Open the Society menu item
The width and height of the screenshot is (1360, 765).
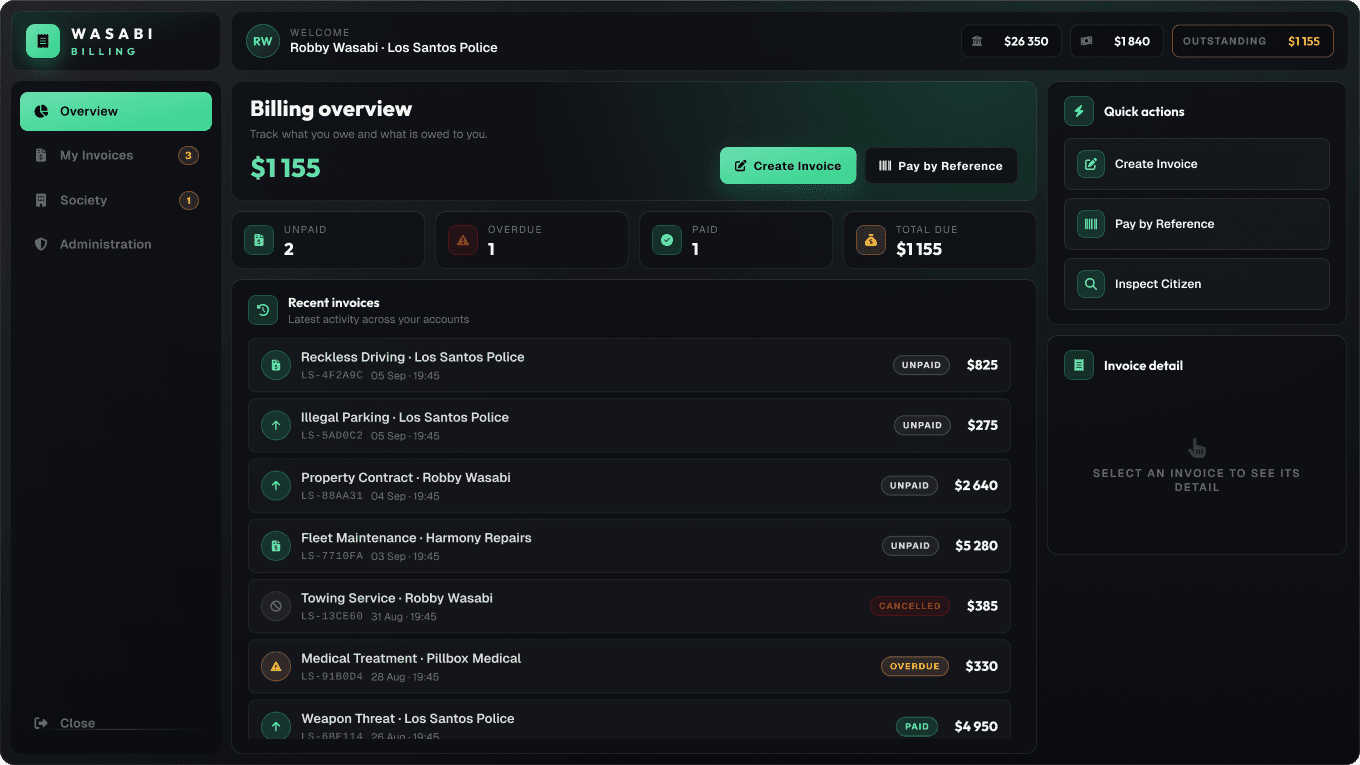coord(116,200)
